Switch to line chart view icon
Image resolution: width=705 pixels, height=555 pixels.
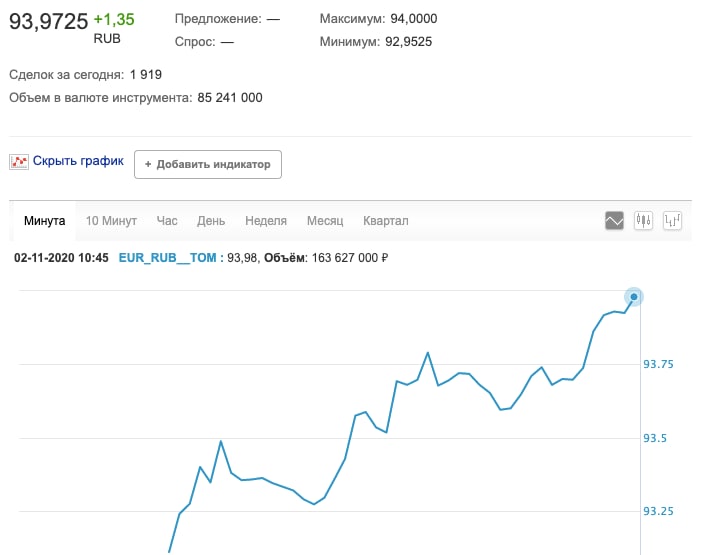coord(614,220)
